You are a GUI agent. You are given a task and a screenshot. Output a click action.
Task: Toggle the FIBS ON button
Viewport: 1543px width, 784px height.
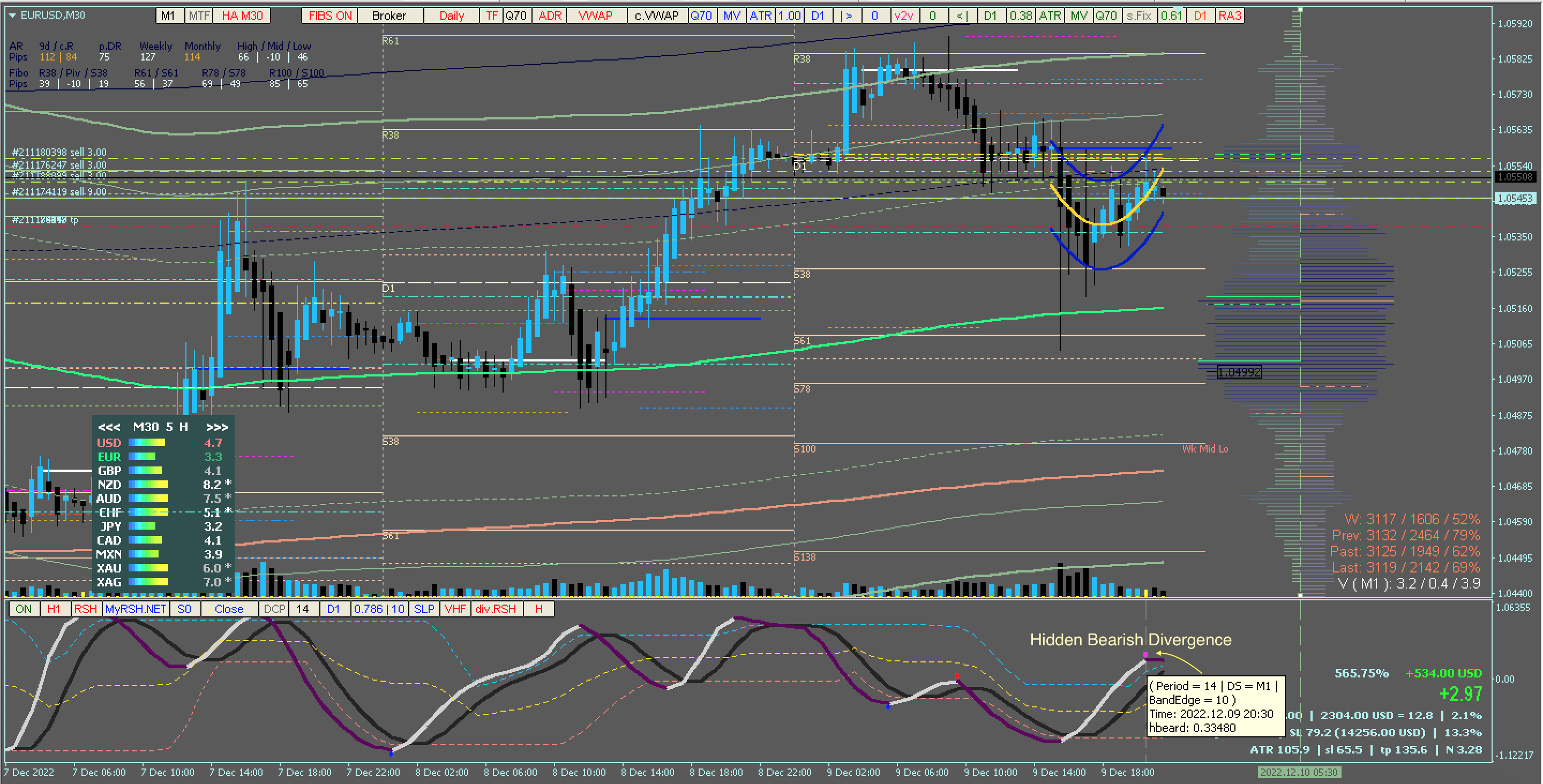point(330,16)
